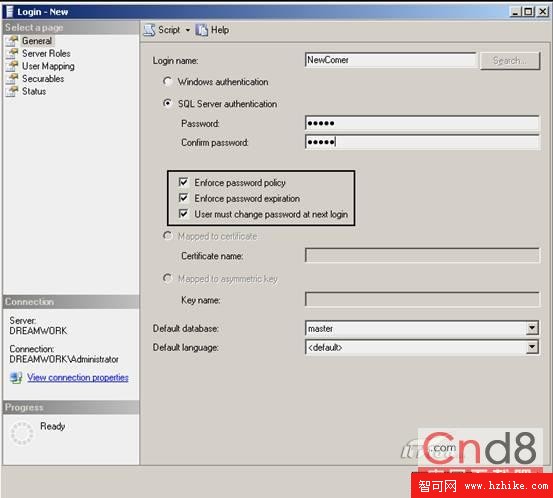Click the Login - New title icon
Screen dimensions: 553x498
pos(10,12)
